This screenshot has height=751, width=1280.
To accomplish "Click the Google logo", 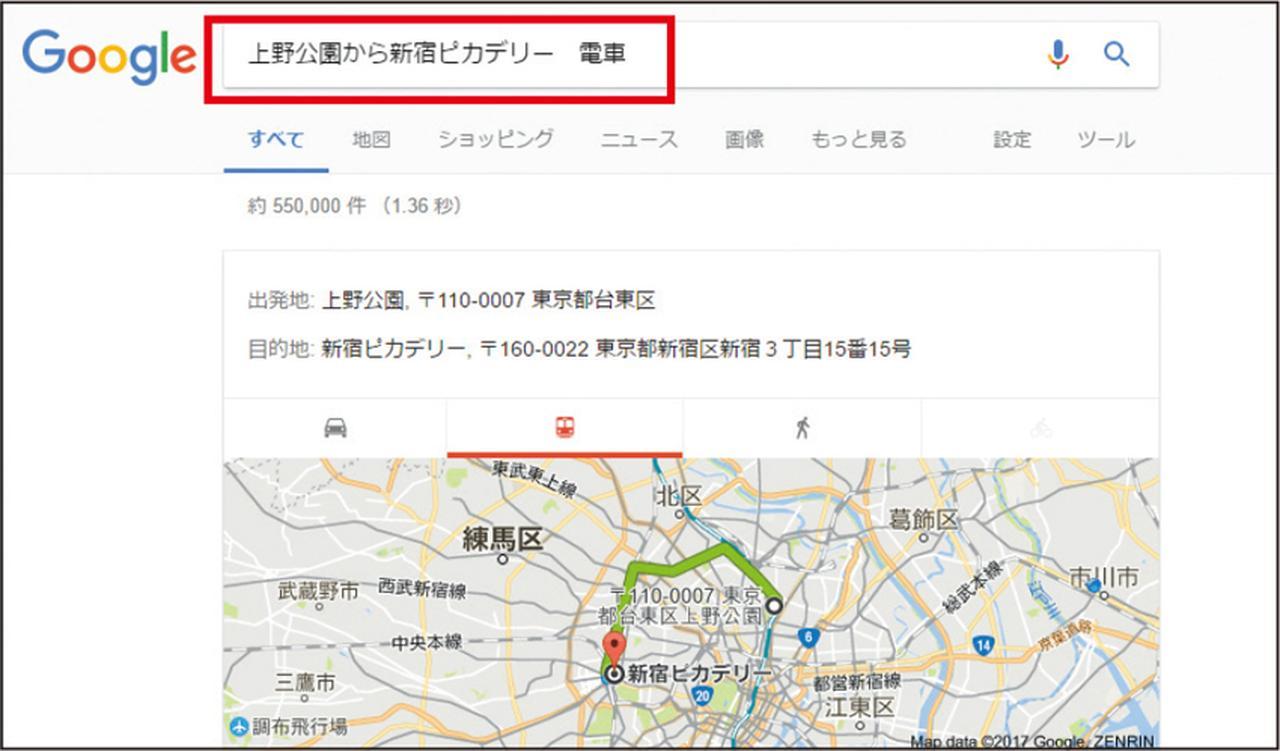I will [x=109, y=56].
